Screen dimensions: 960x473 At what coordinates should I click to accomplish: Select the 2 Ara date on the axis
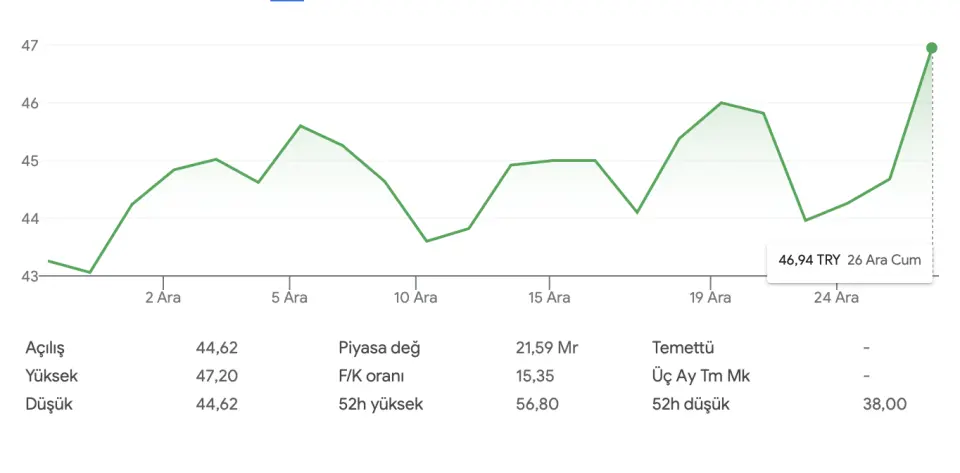[162, 297]
